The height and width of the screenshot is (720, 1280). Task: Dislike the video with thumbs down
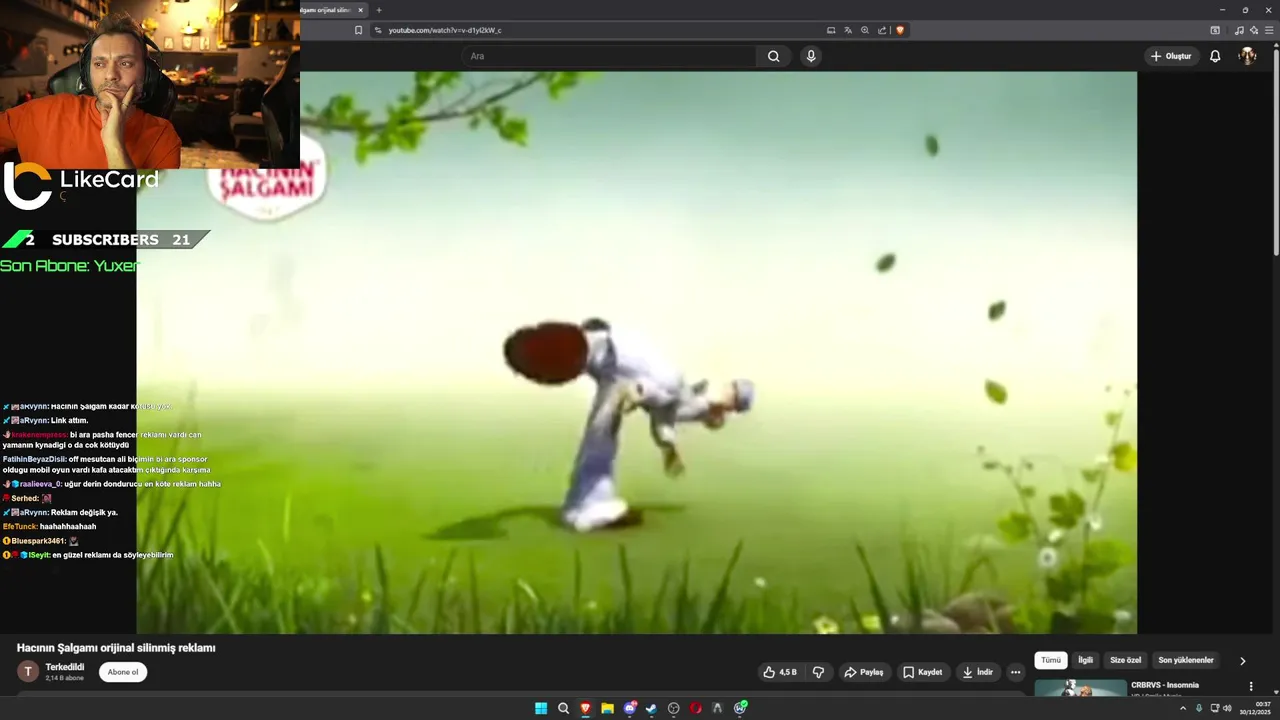point(818,672)
